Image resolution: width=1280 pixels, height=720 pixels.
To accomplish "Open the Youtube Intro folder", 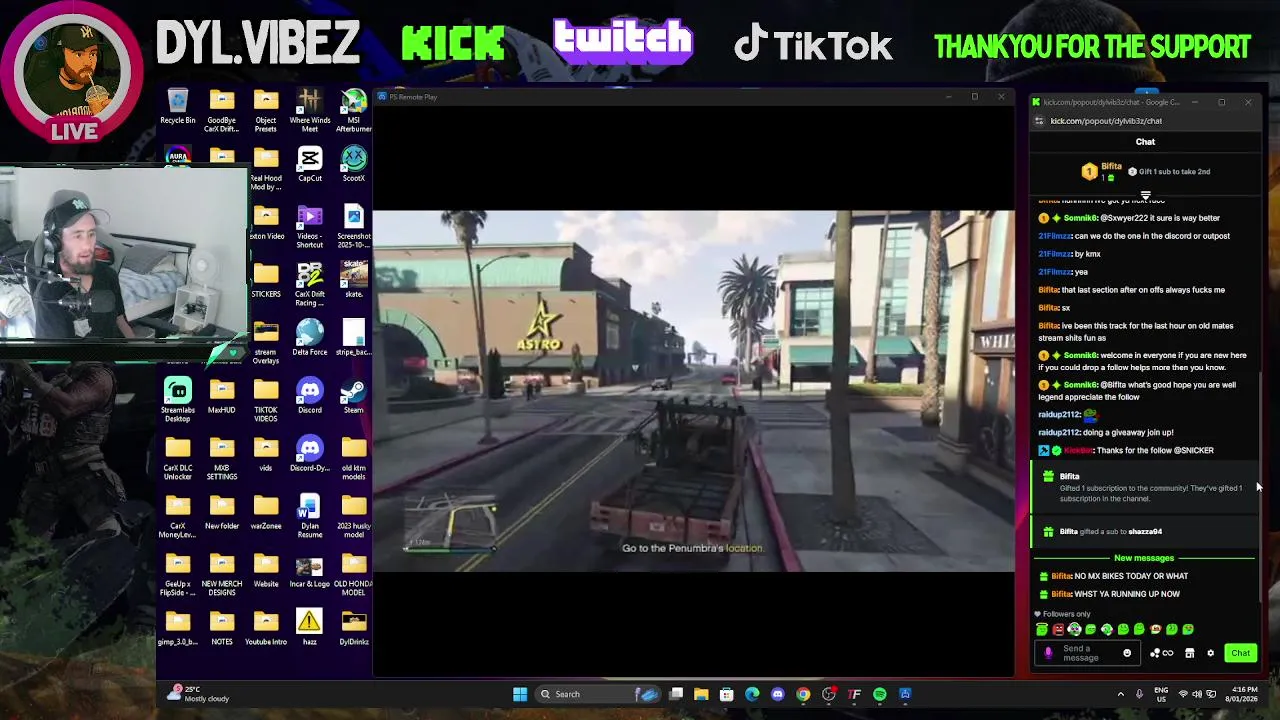I will click(266, 627).
